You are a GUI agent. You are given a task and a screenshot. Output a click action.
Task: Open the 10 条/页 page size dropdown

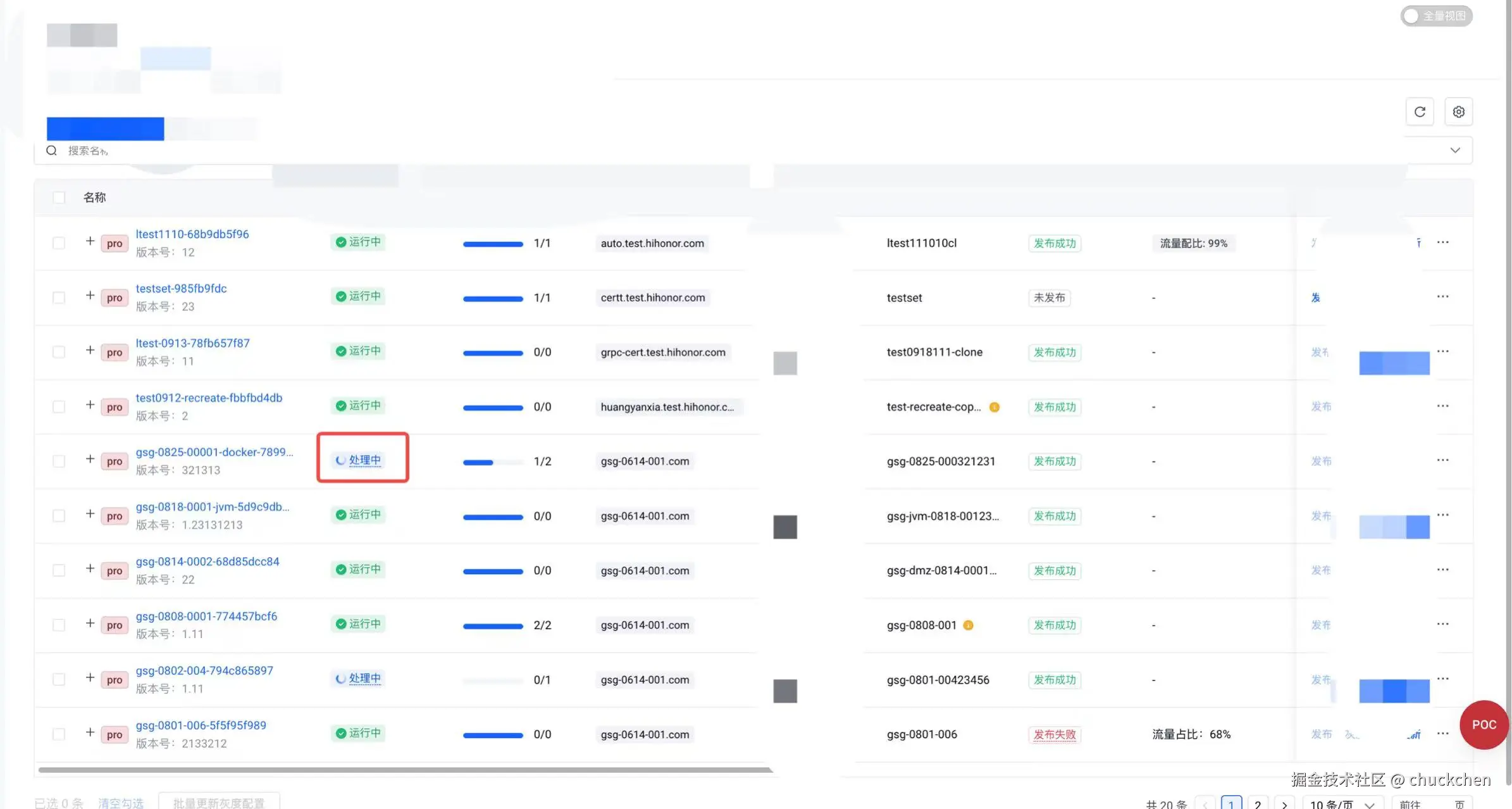(1342, 804)
